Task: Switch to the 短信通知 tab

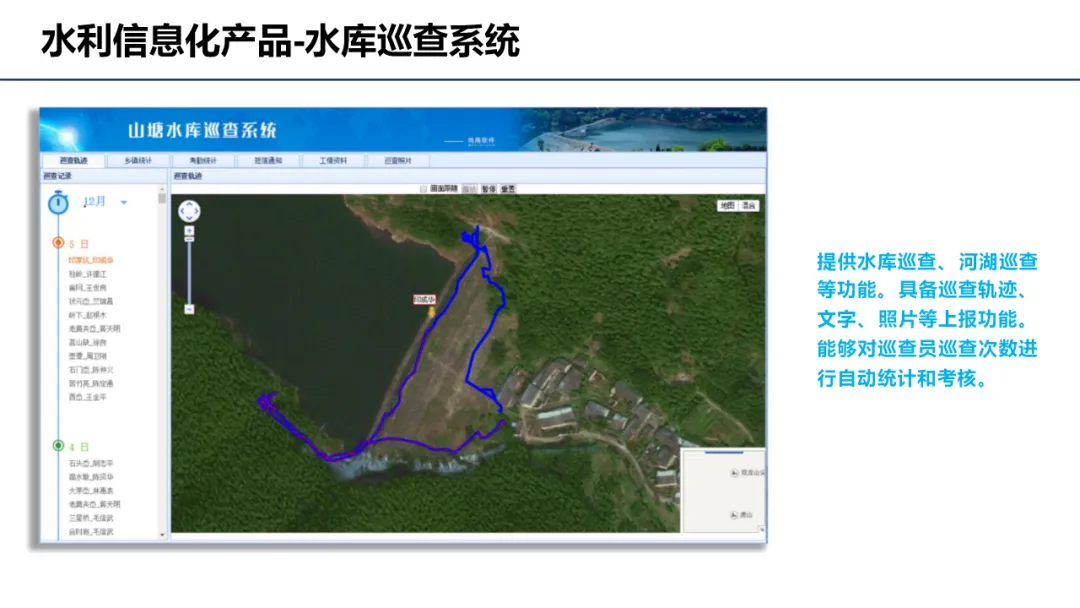Action: coord(268,160)
